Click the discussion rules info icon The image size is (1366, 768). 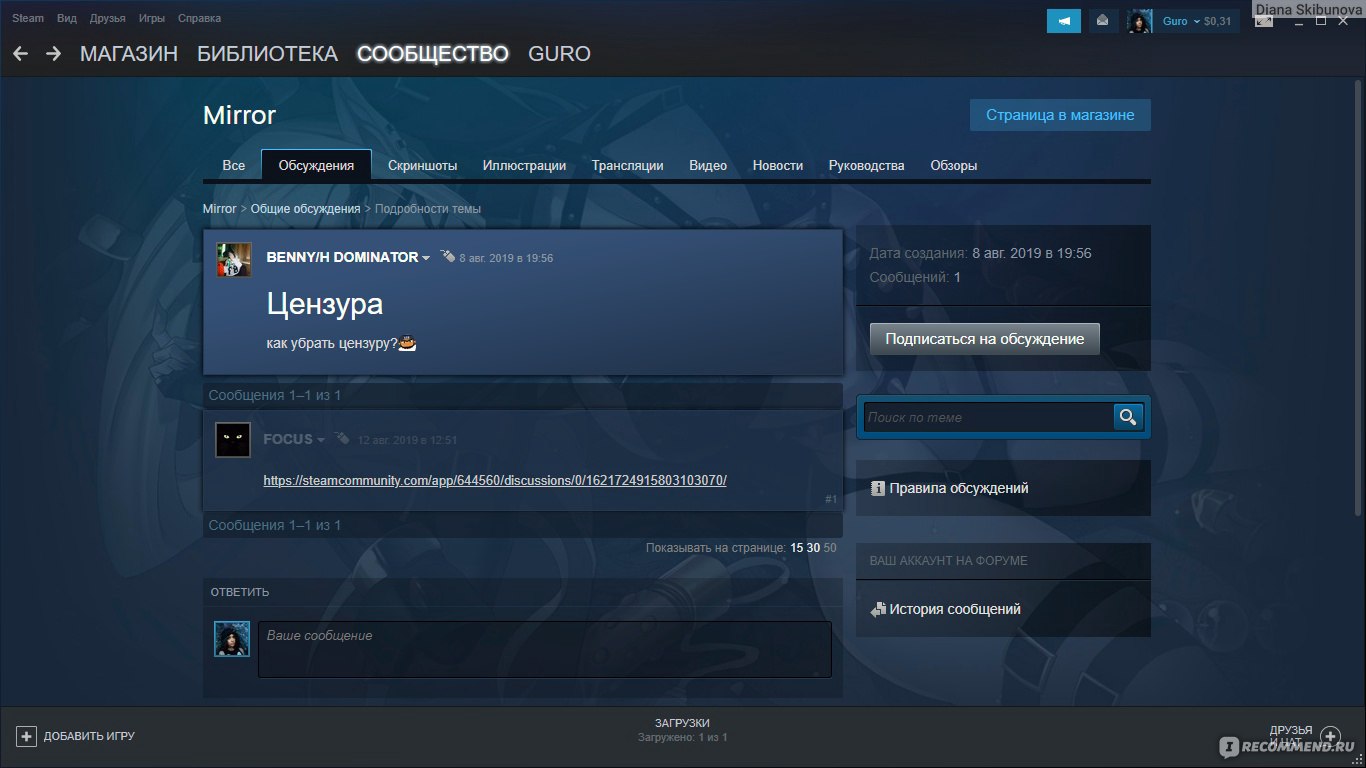[x=878, y=489]
